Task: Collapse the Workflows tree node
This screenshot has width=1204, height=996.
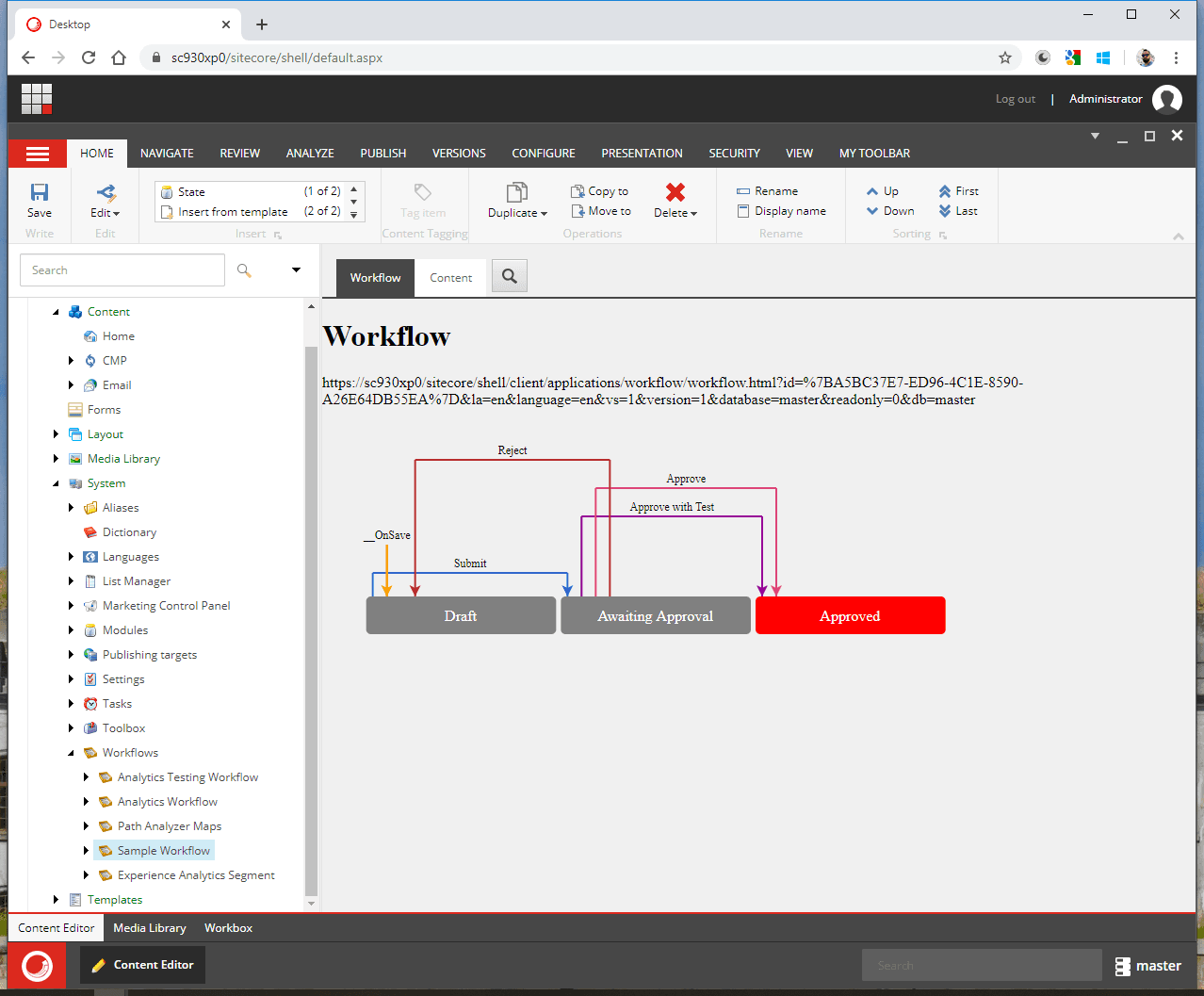Action: tap(69, 752)
